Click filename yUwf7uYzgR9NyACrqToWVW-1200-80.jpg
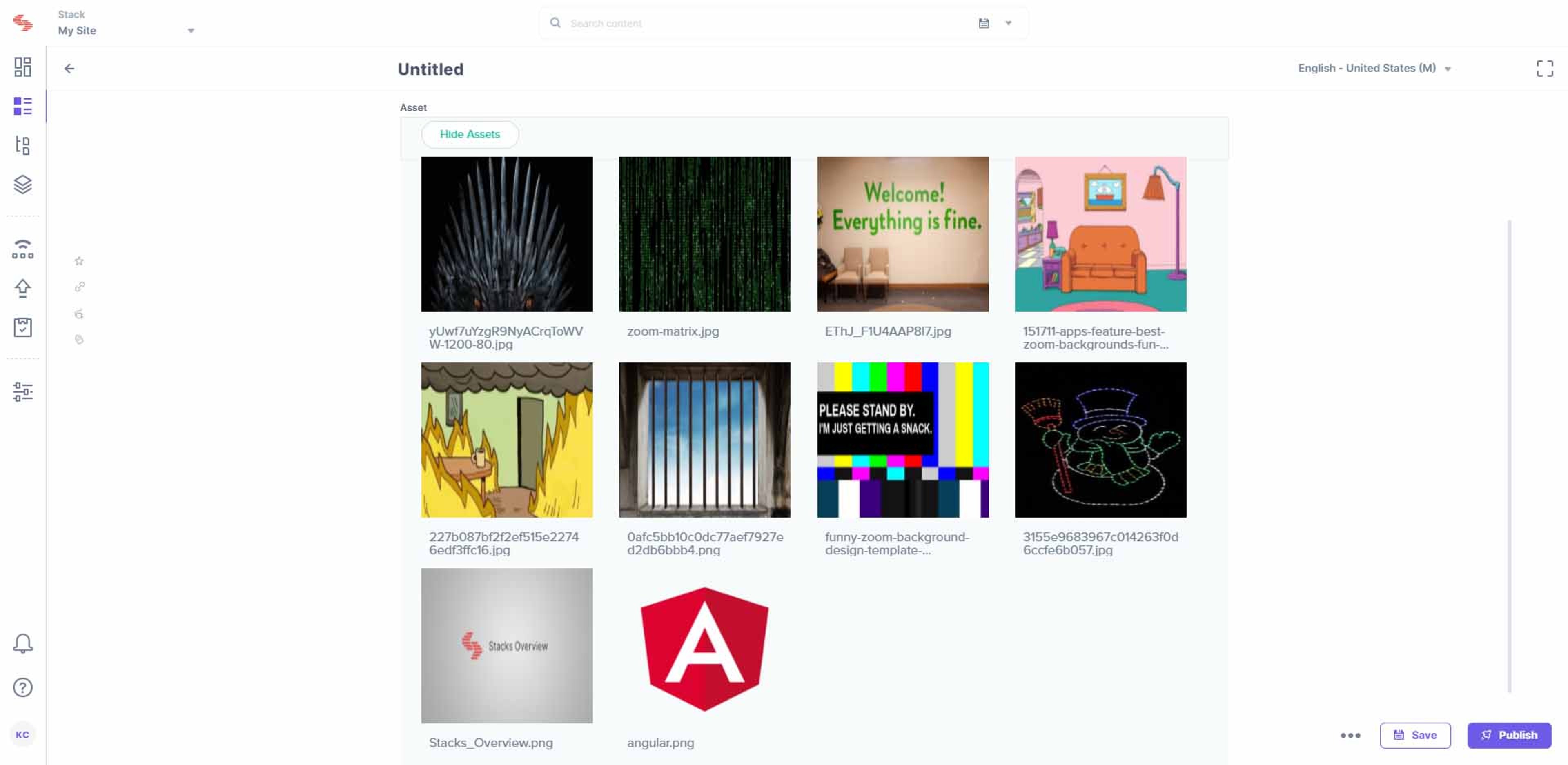The width and height of the screenshot is (1568, 765). (506, 338)
